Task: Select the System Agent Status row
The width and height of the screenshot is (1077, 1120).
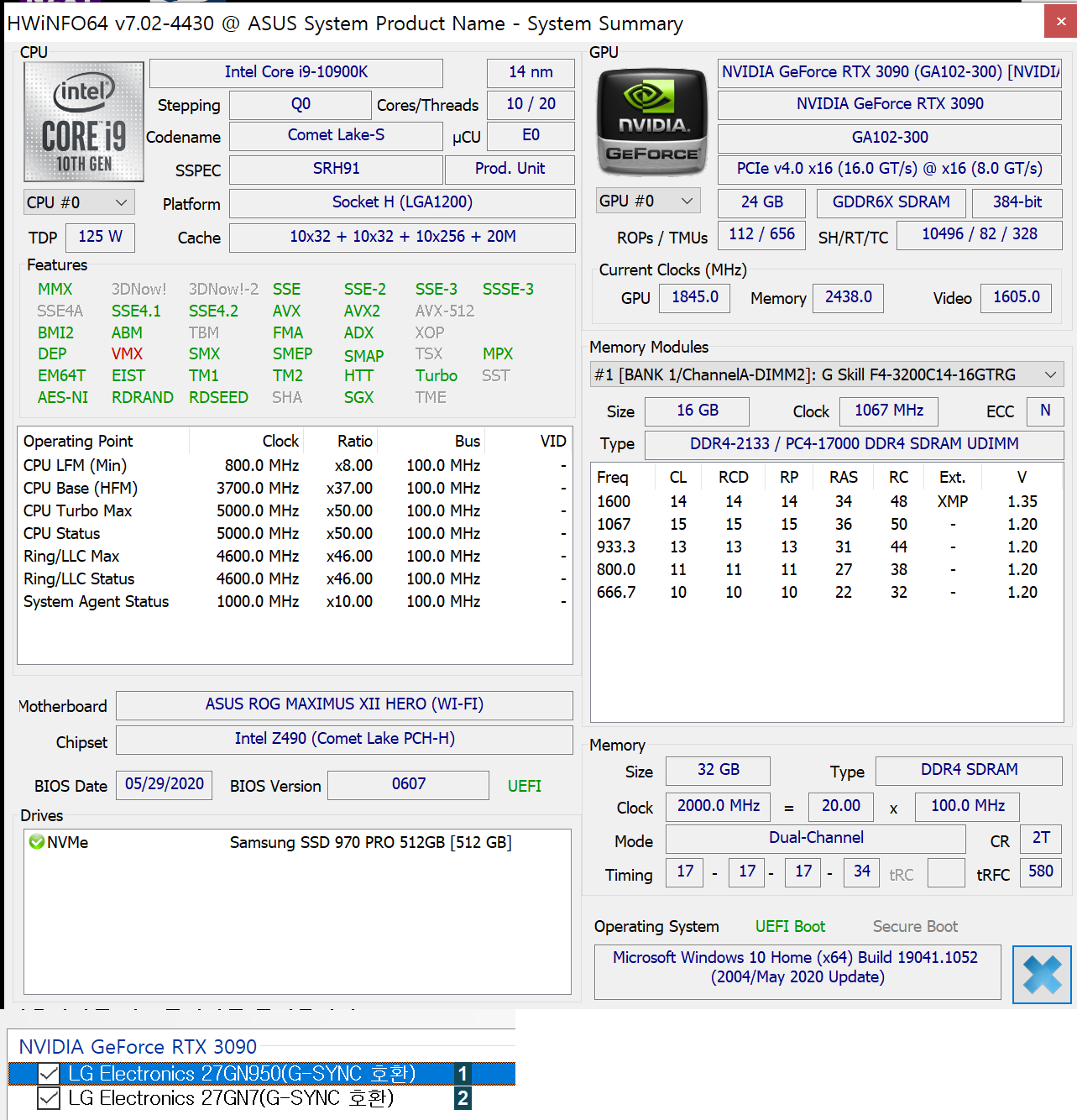Action: (295, 602)
